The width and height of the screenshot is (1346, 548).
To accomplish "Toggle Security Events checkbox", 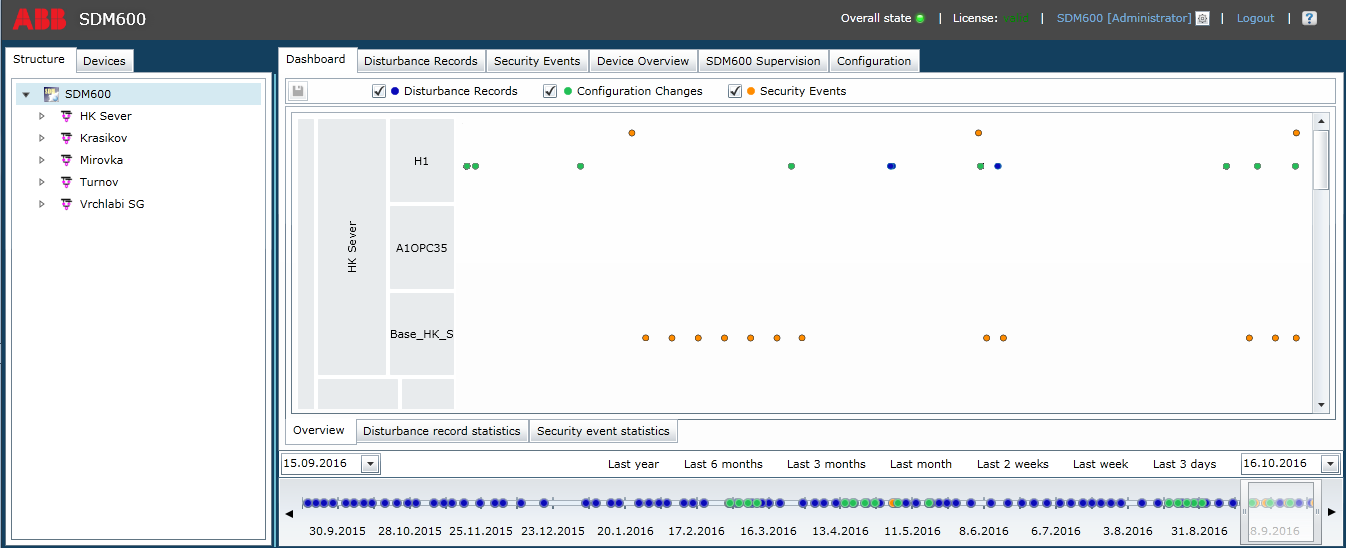I will point(735,91).
